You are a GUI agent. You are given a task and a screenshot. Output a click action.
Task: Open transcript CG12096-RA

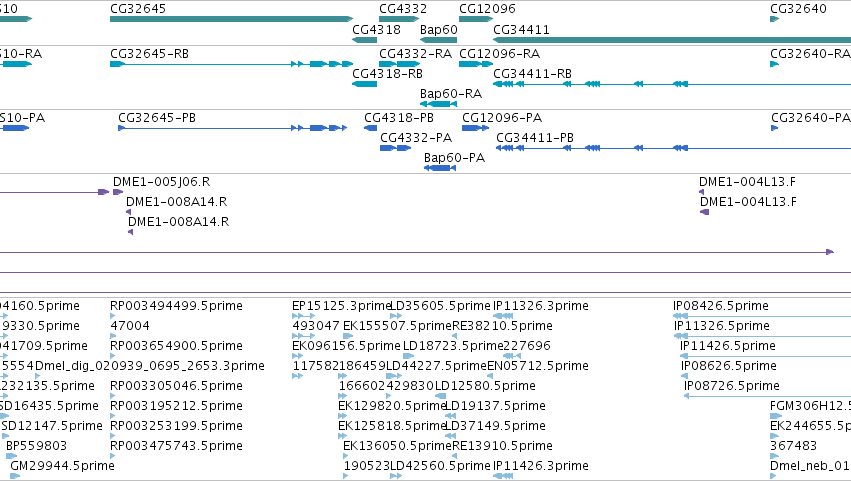pos(476,64)
